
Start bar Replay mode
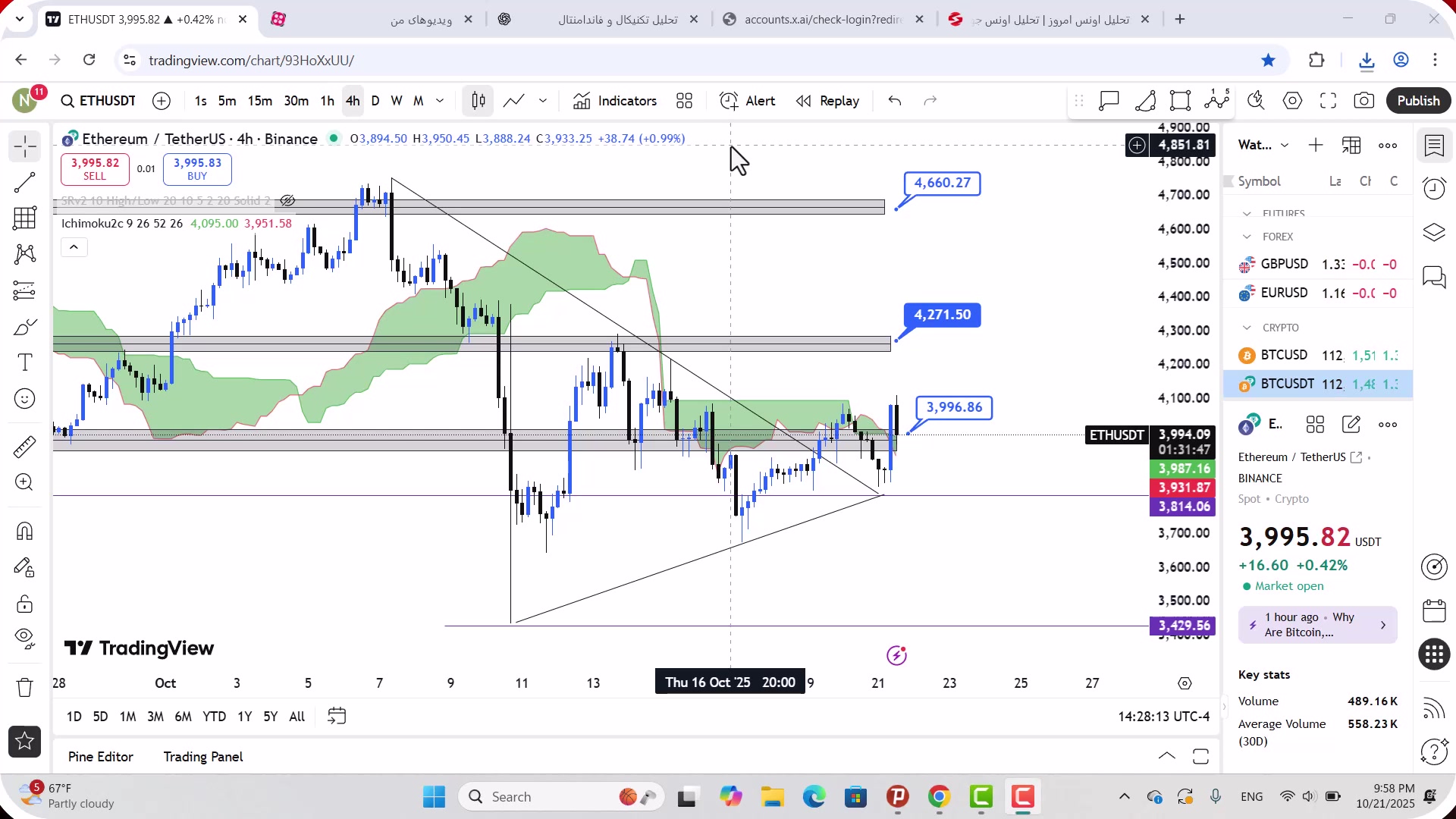click(827, 101)
